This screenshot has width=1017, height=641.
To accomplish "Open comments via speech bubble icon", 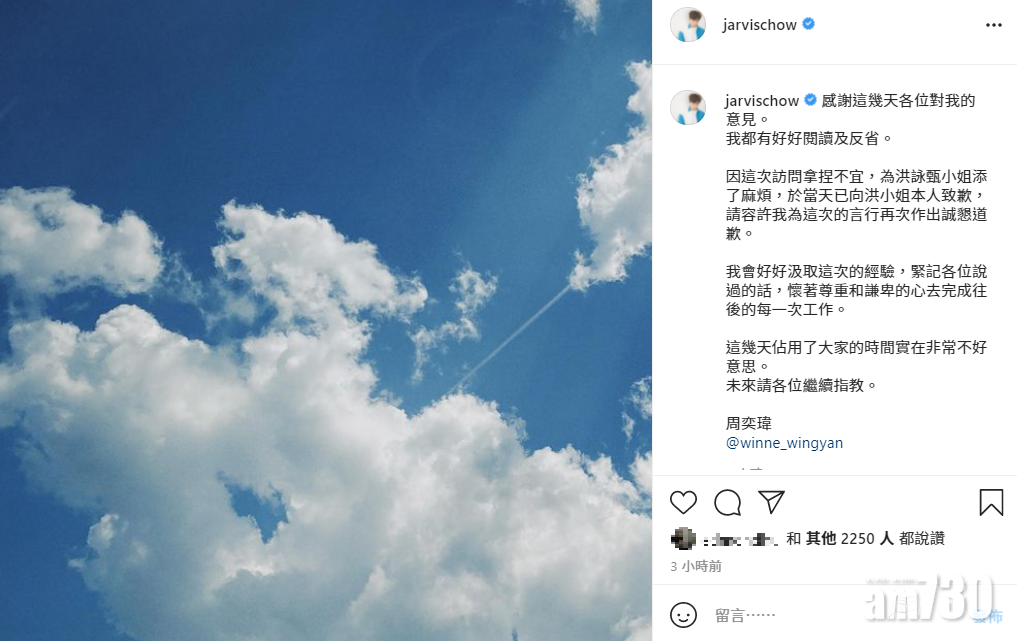I will [728, 502].
